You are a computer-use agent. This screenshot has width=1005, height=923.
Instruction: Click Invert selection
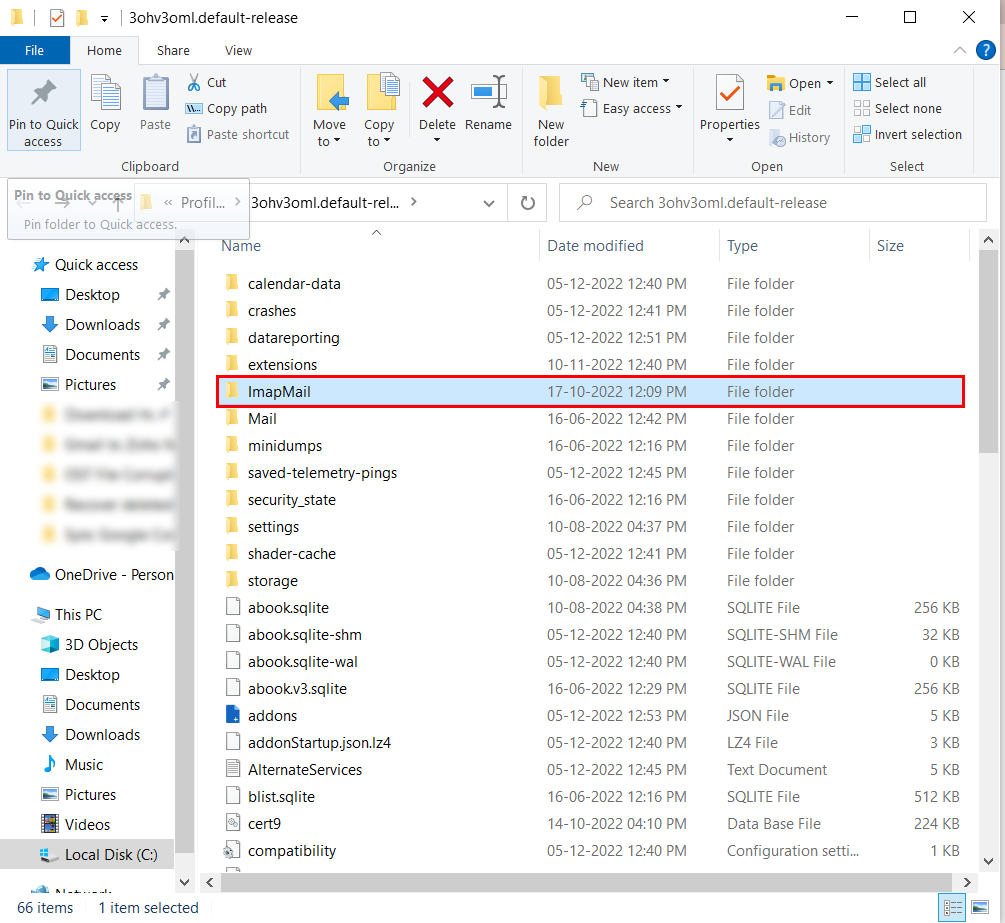tap(908, 134)
